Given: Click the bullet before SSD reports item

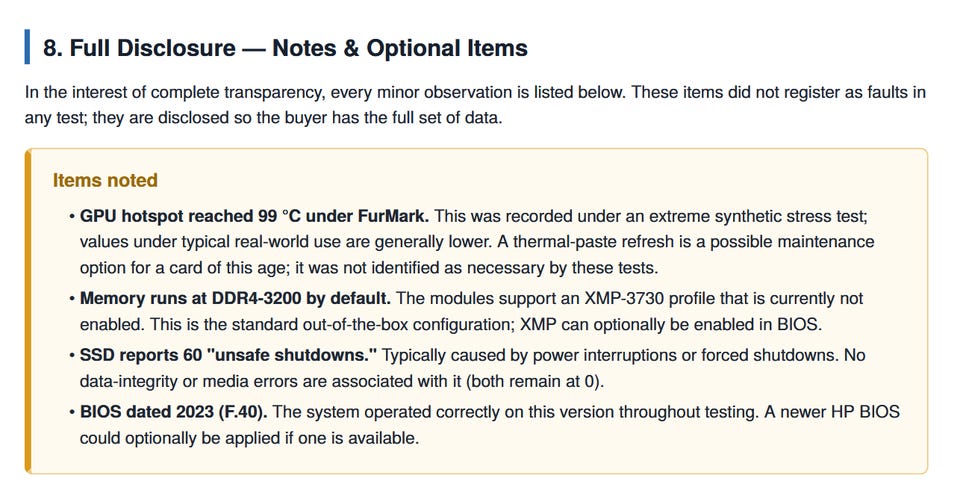Looking at the screenshot, I should [x=72, y=356].
